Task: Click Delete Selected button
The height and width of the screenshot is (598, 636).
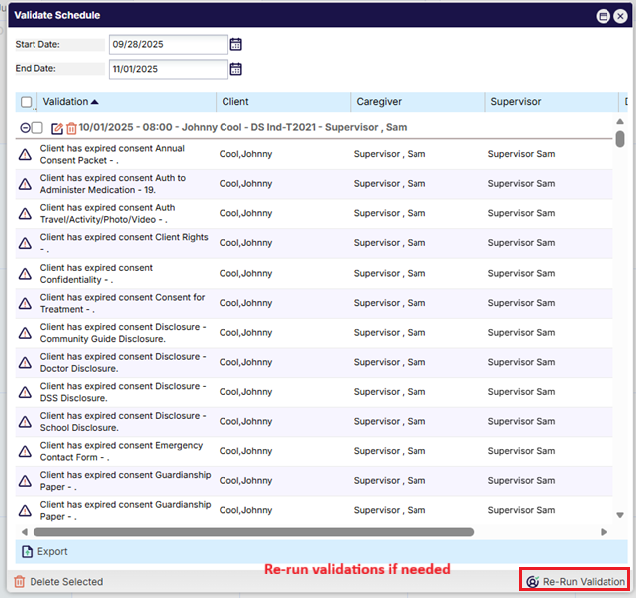Action: pos(59,582)
